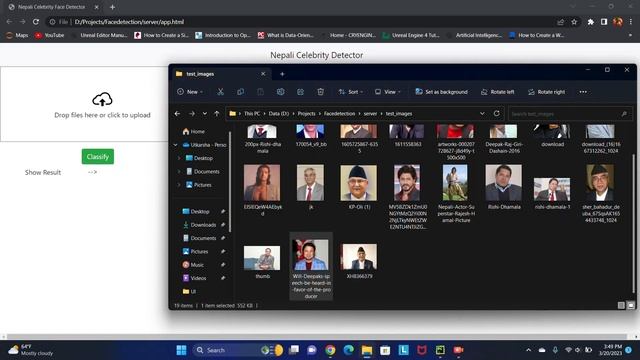Open the Windows Start menu

pos(181,350)
